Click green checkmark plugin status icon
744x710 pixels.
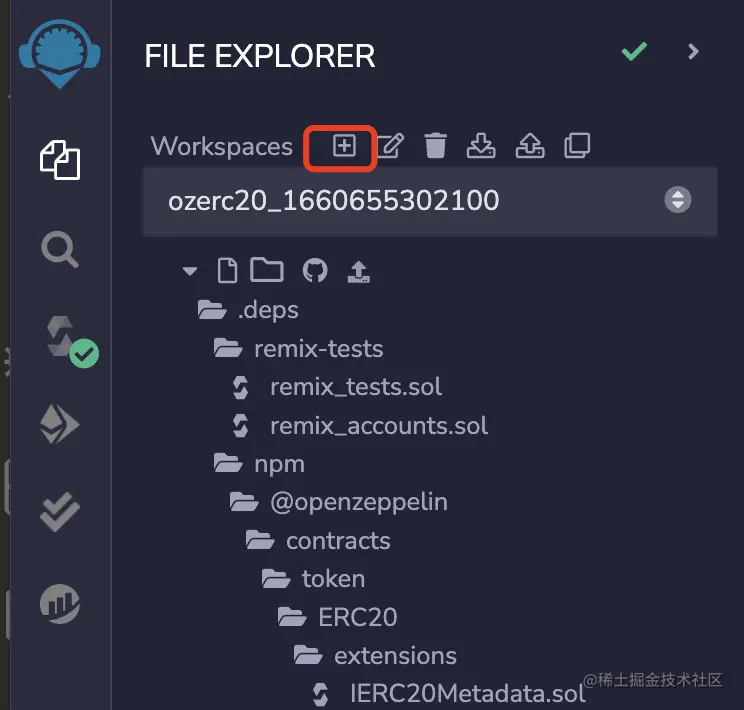634,51
